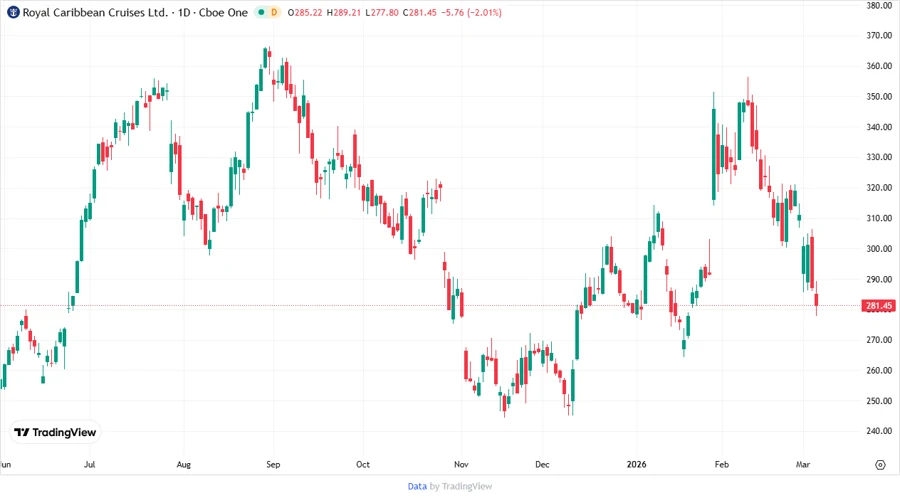Click the 360.00 price axis label

point(879,66)
